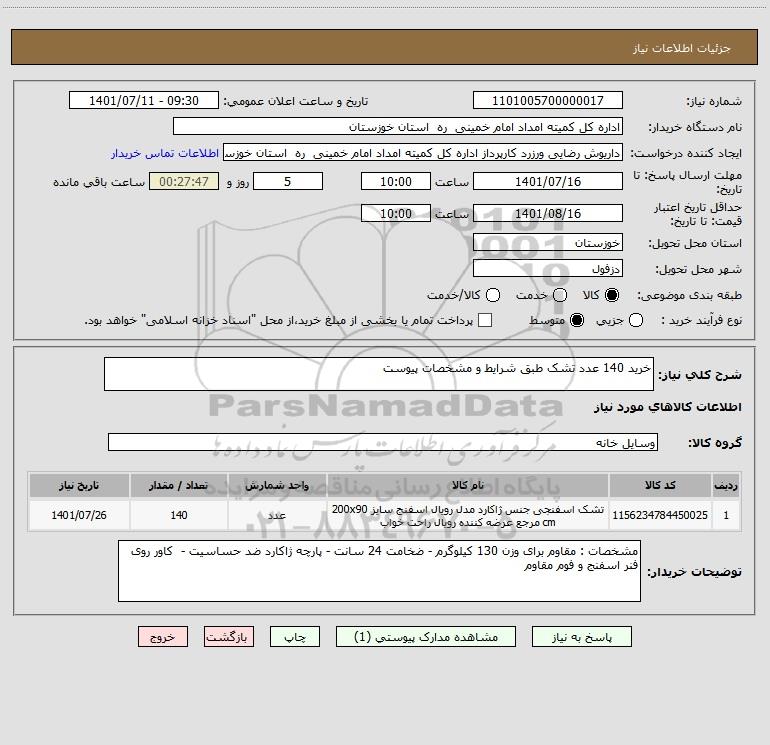The image size is (770, 745).
Task: Click the buyer notes text area مشخصات
Action: [379, 571]
